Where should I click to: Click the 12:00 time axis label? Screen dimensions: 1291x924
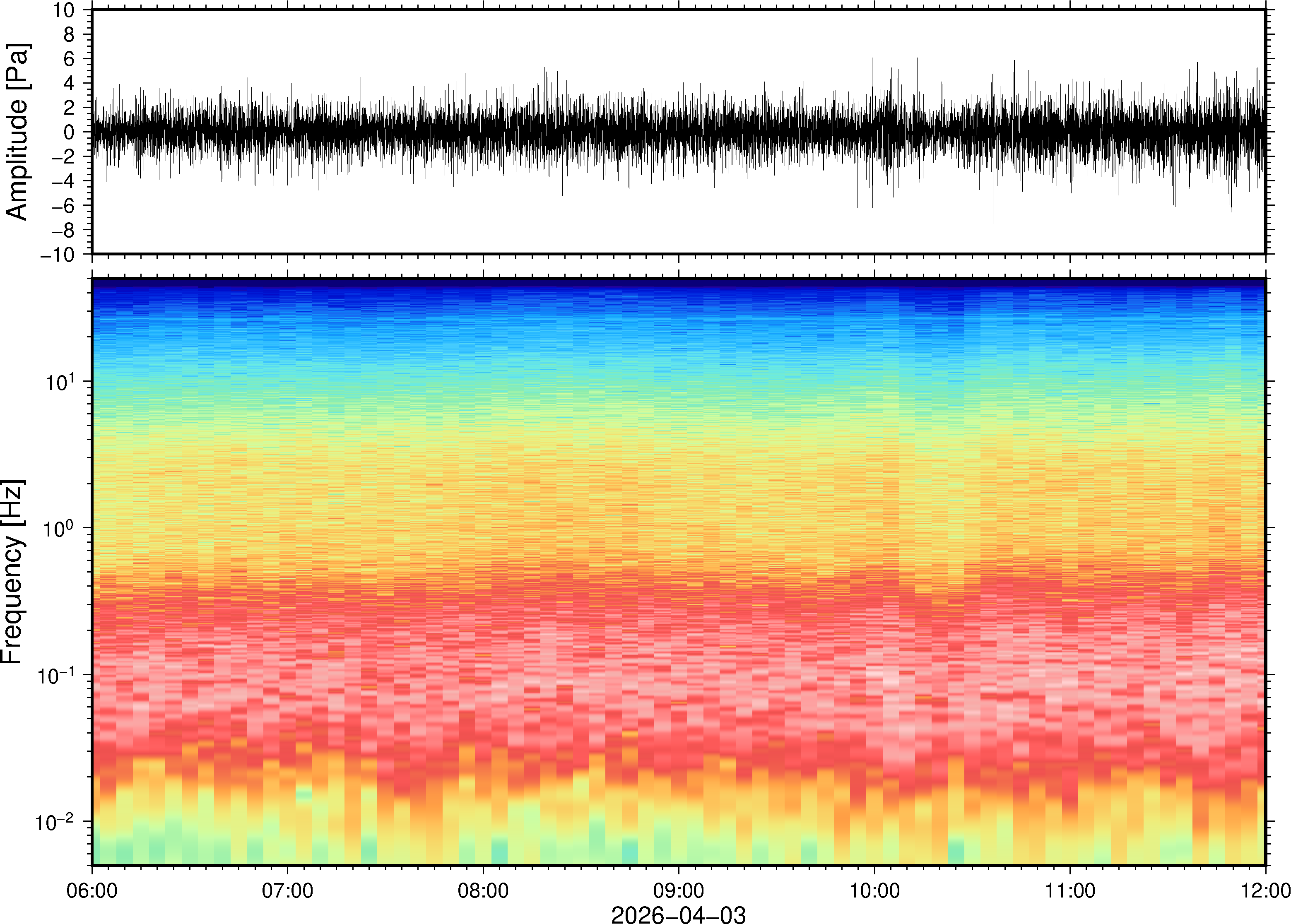(1265, 890)
